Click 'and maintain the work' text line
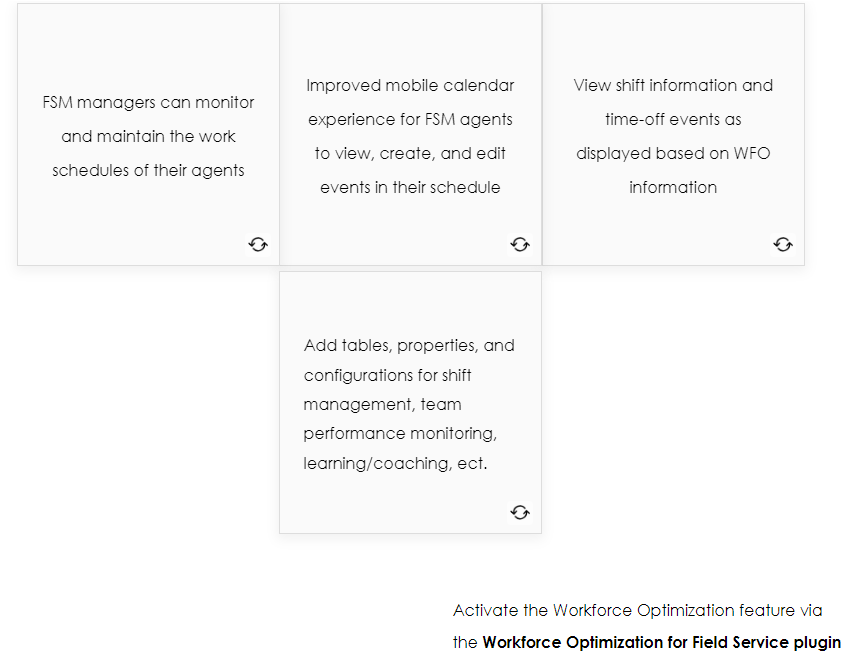This screenshot has width=868, height=661. 148,137
